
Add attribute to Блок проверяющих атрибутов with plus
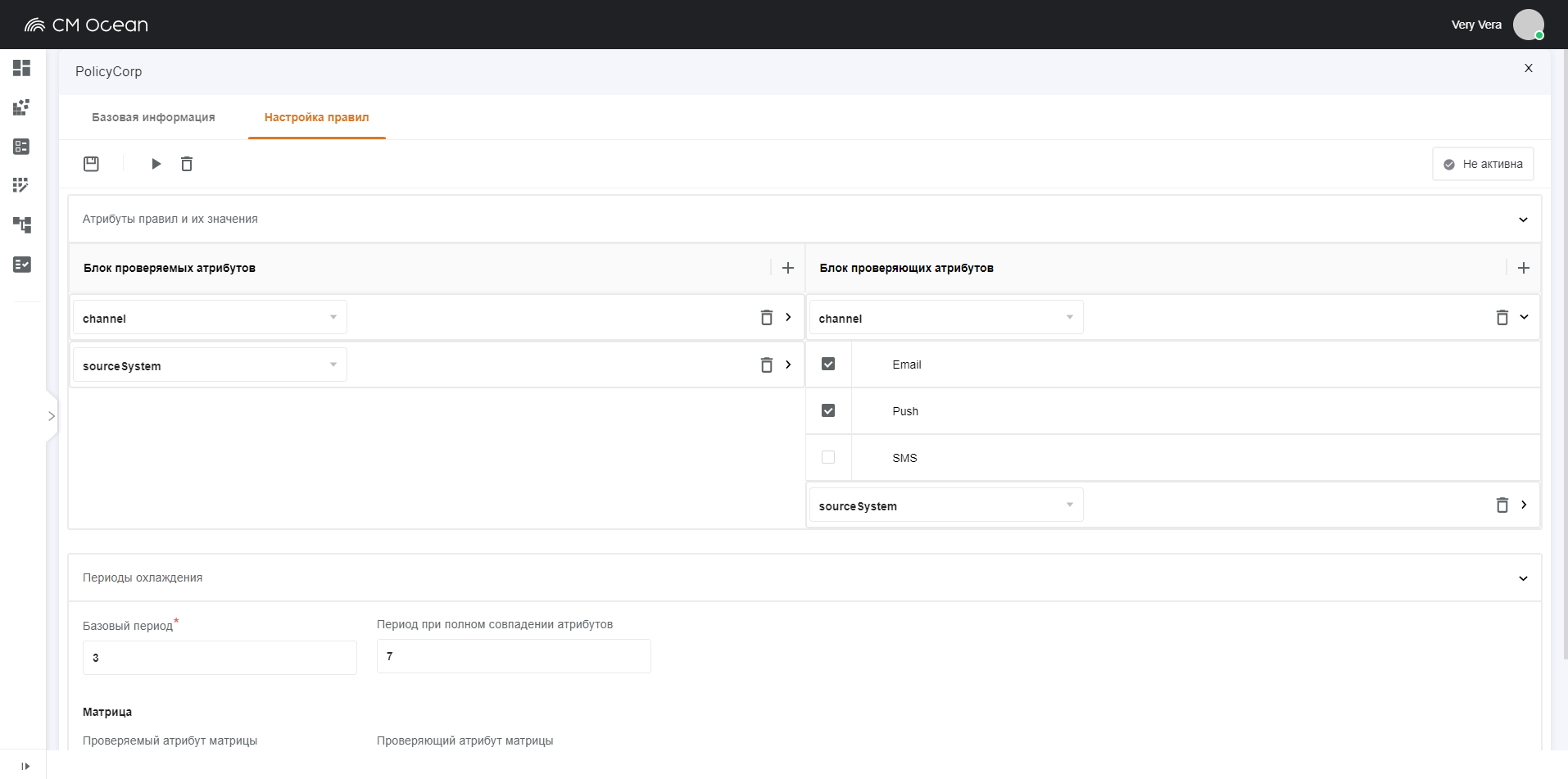(1524, 268)
